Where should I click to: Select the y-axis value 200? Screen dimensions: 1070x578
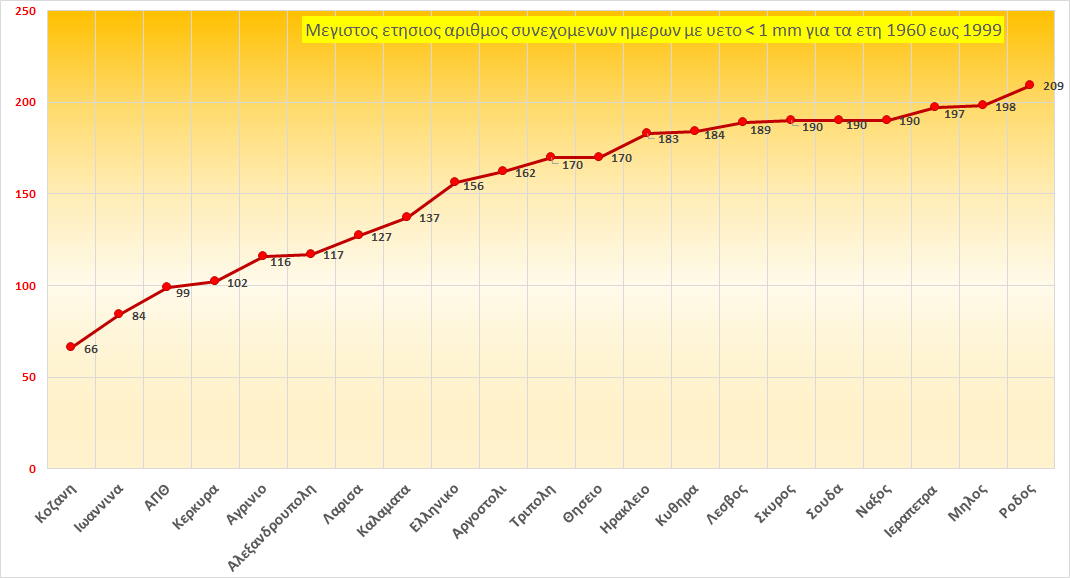click(25, 102)
